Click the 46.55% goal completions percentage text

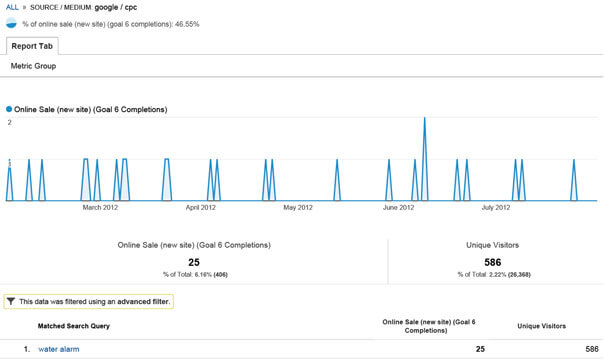pos(187,24)
